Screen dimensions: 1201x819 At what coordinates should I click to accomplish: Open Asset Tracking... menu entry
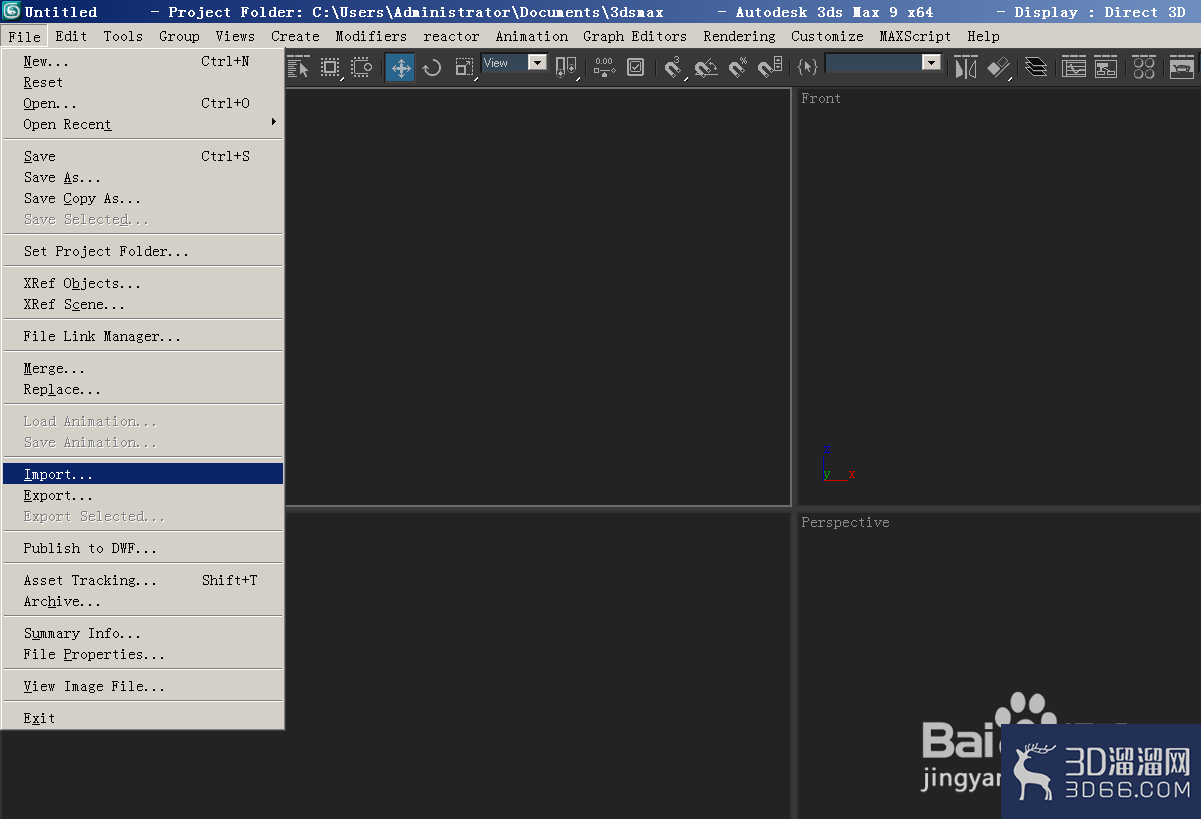click(142, 580)
